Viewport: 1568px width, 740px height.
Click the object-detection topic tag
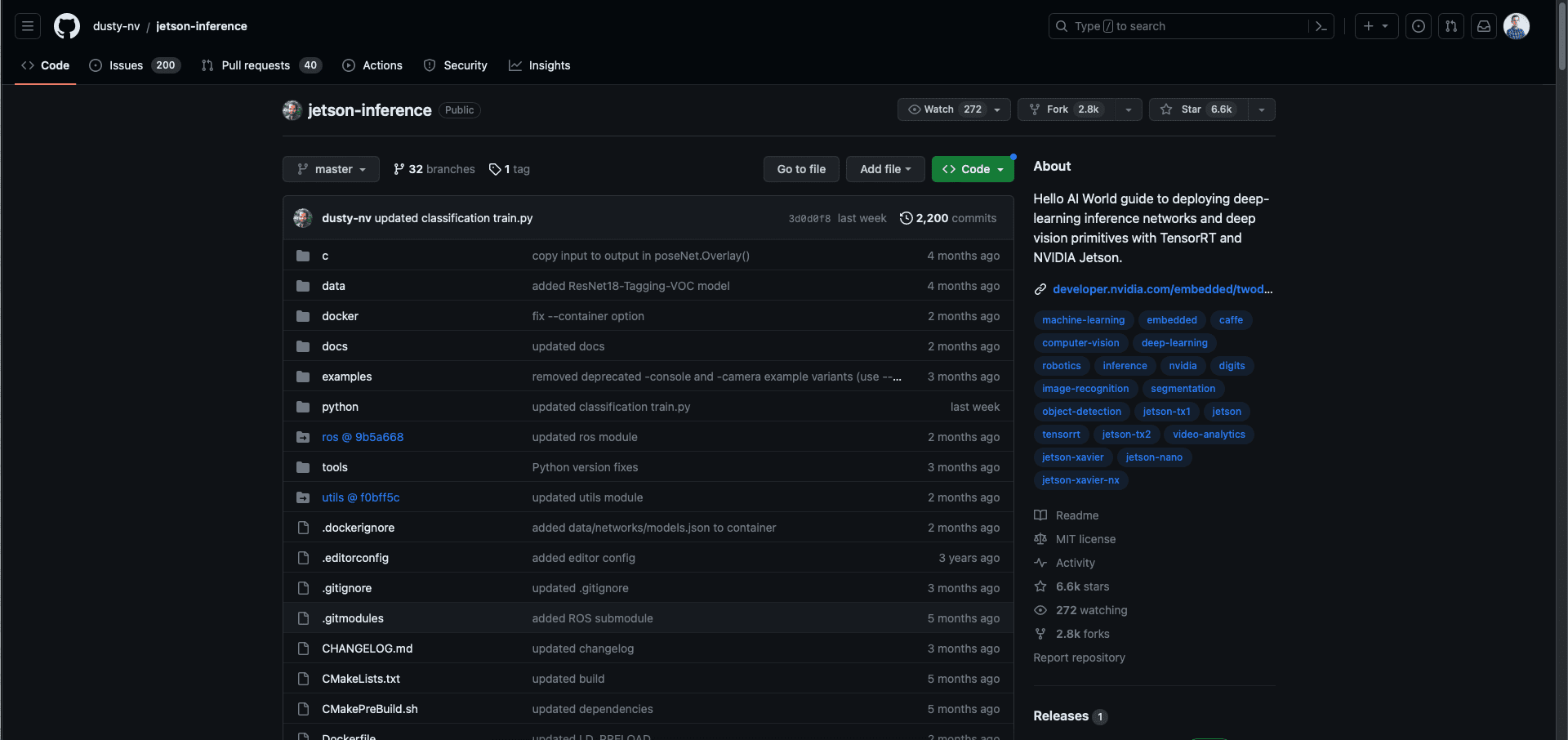(x=1081, y=412)
